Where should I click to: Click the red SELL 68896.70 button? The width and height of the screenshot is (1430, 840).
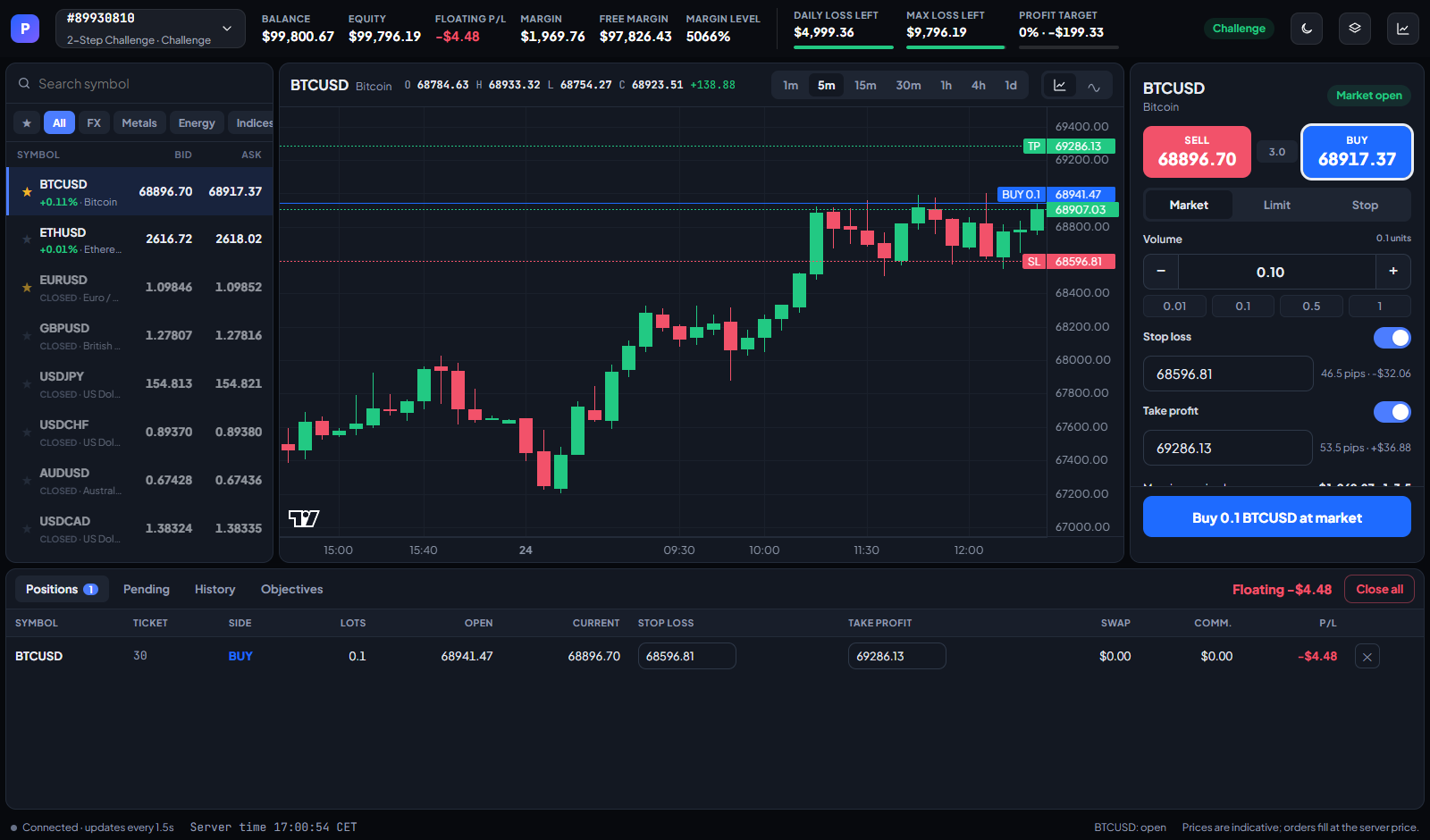1197,152
